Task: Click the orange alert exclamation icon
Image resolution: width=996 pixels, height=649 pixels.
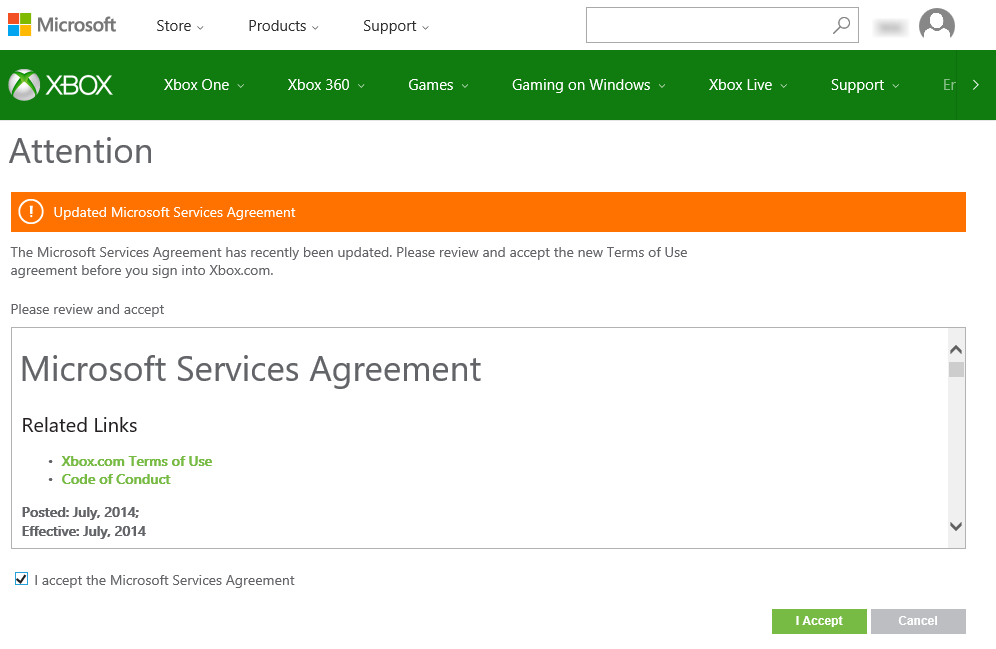Action: (x=30, y=212)
